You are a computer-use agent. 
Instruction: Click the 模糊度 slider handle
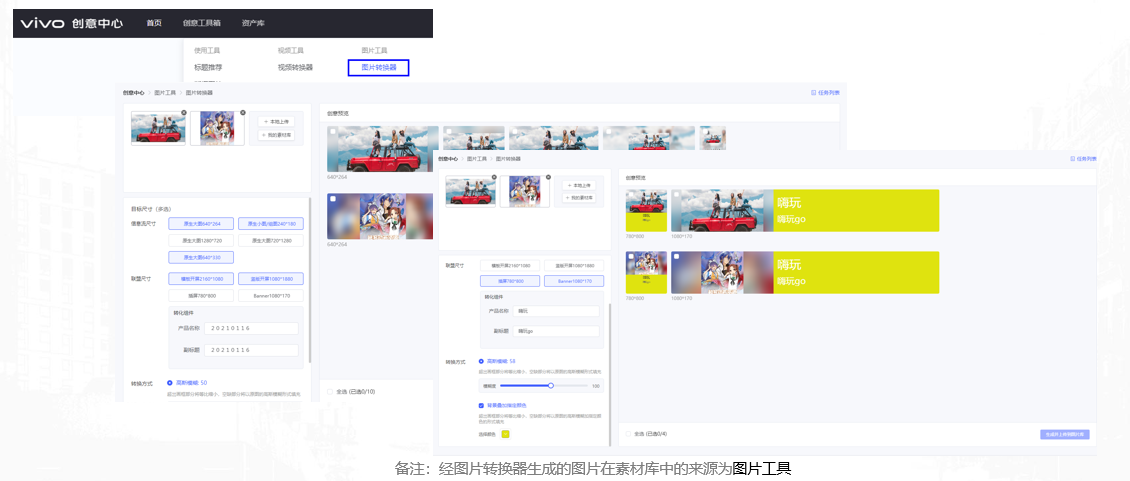(x=551, y=385)
